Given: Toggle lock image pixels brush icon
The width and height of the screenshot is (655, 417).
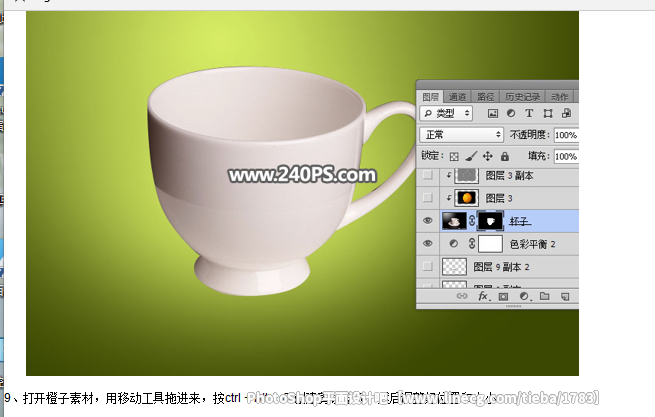Looking at the screenshot, I should tap(471, 157).
